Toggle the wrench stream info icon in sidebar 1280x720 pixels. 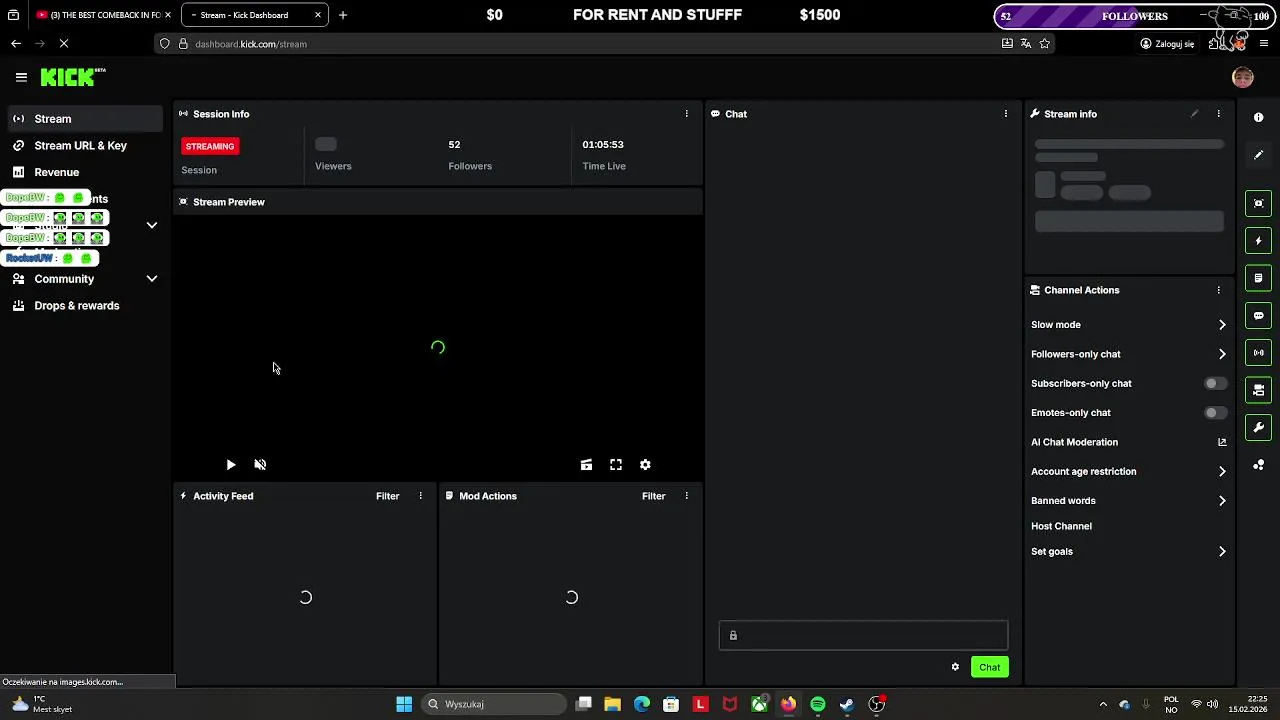coord(1259,428)
